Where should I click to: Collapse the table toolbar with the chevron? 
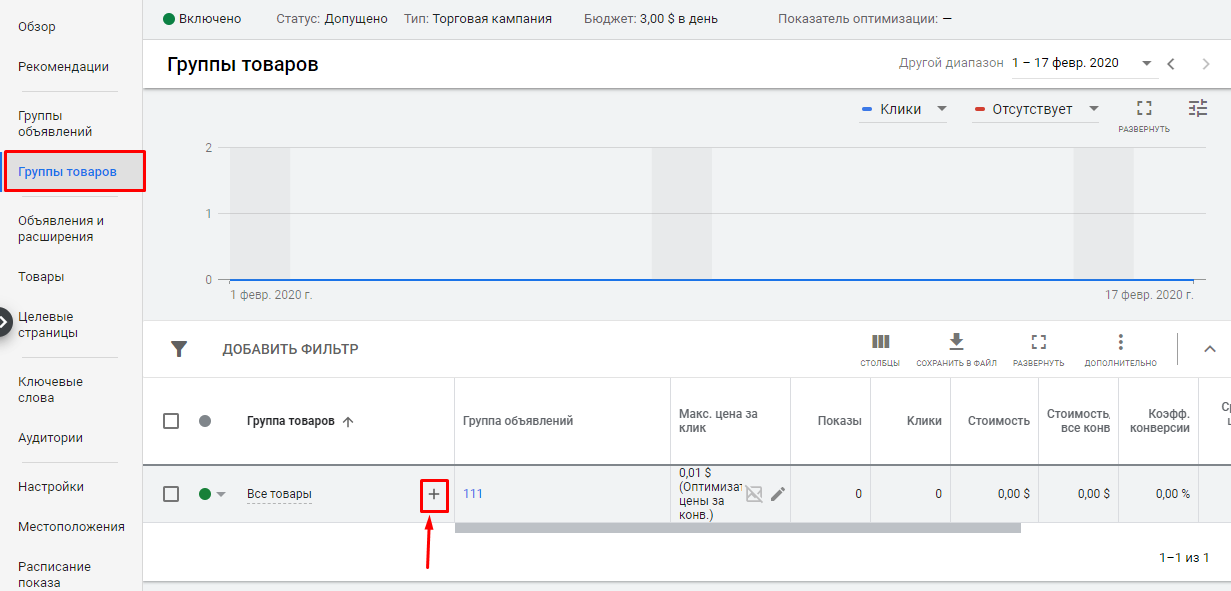1209,349
